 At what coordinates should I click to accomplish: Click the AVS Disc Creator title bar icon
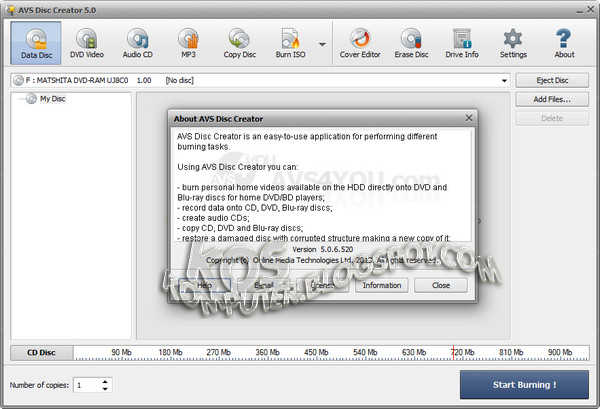point(11,10)
